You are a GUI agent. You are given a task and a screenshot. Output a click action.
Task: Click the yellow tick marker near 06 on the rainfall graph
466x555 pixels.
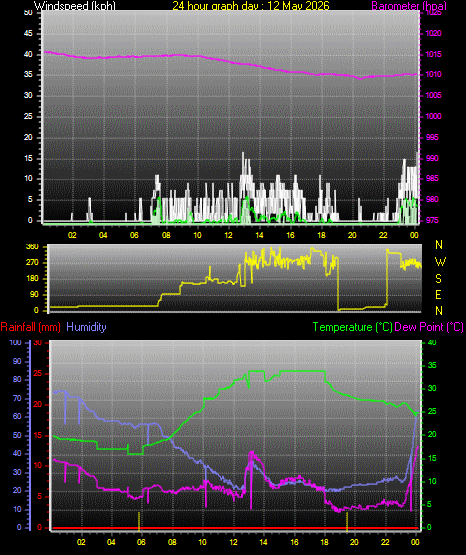coord(139,521)
